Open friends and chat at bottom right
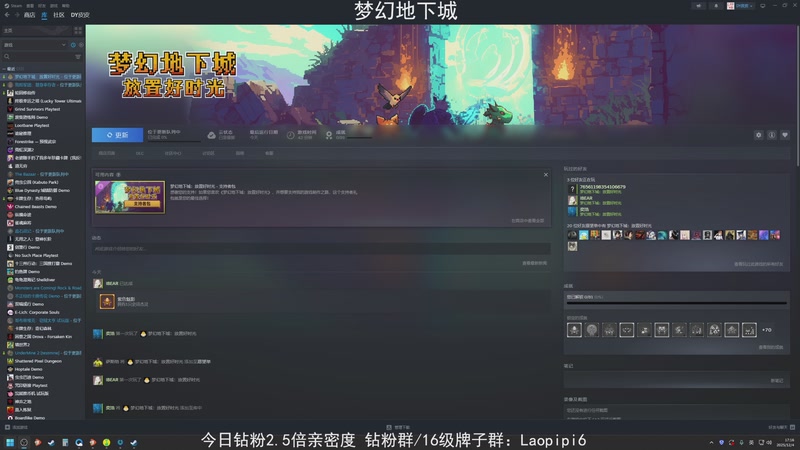 782,428
